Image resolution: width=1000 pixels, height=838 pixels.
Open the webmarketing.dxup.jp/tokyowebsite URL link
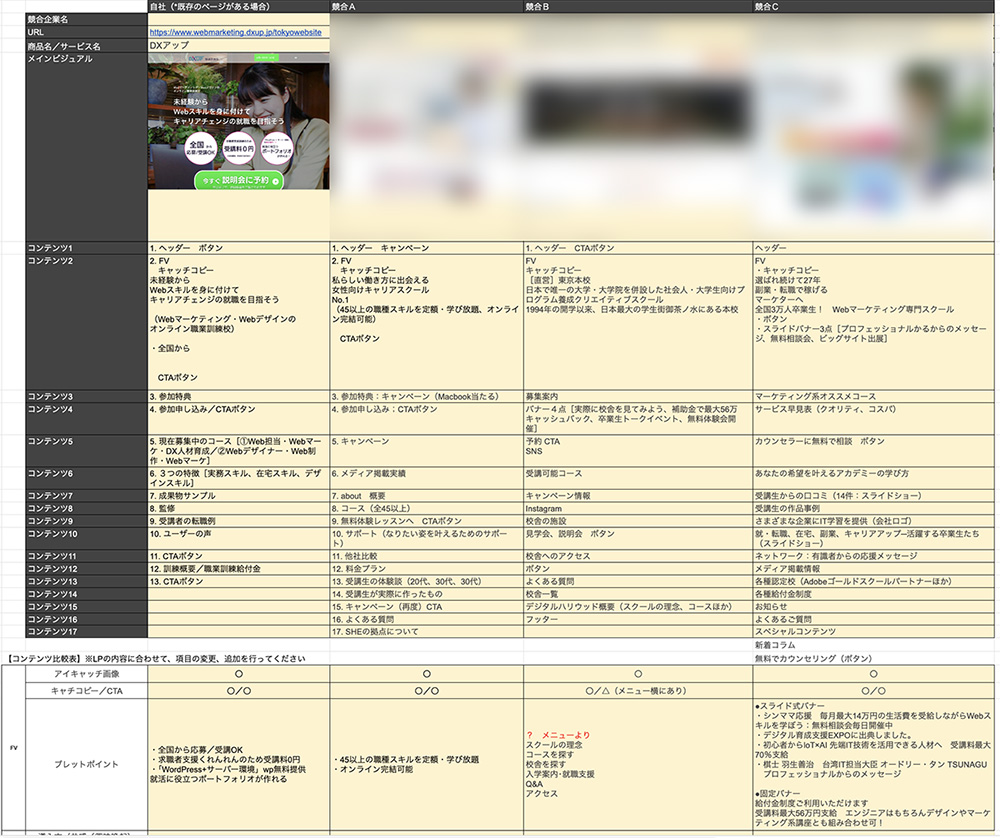pyautogui.click(x=235, y=32)
